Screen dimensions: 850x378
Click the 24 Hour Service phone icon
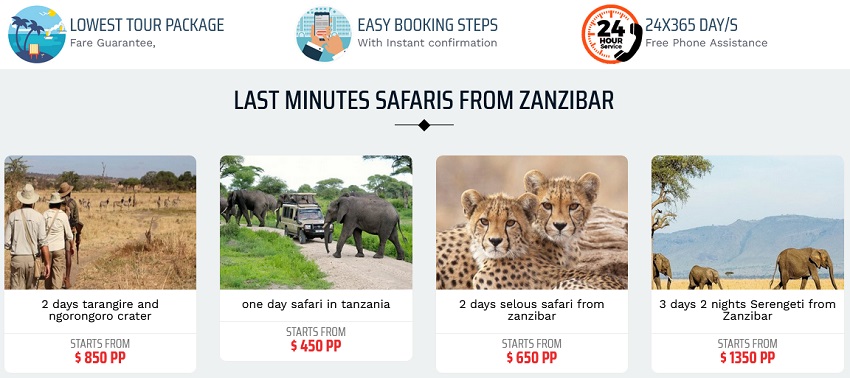click(x=612, y=34)
